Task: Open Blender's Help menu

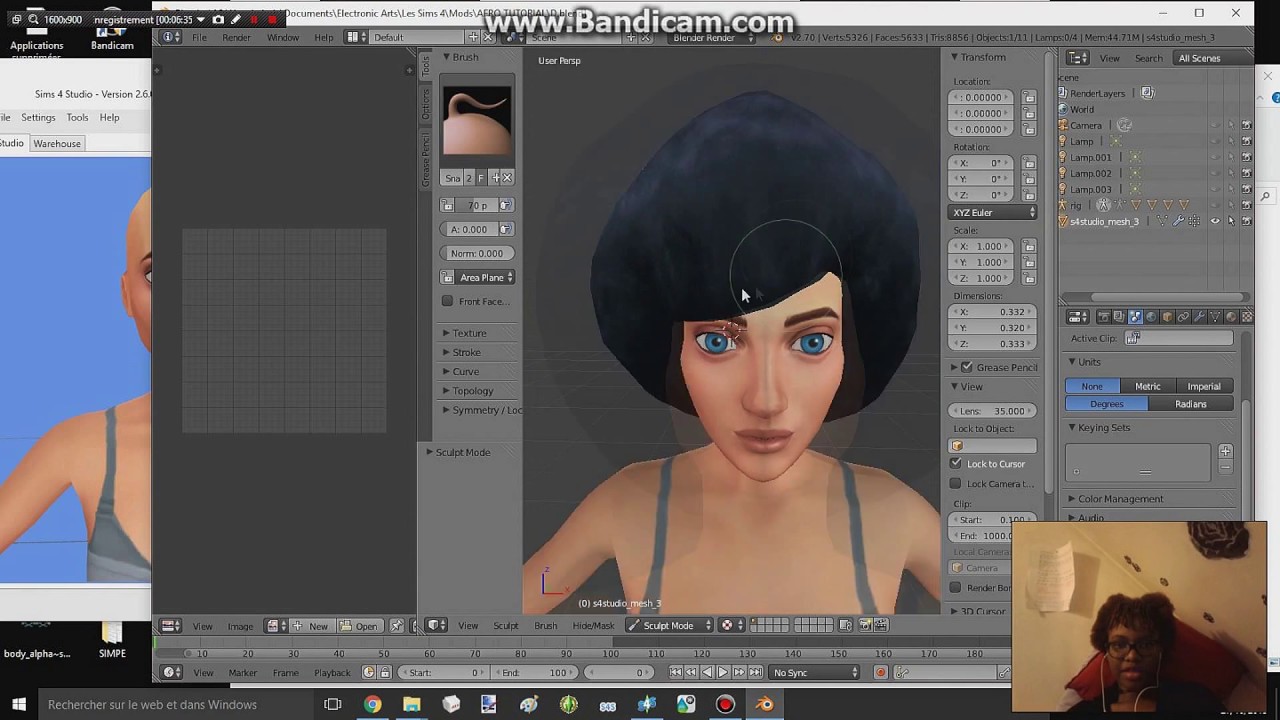Action: pos(324,37)
